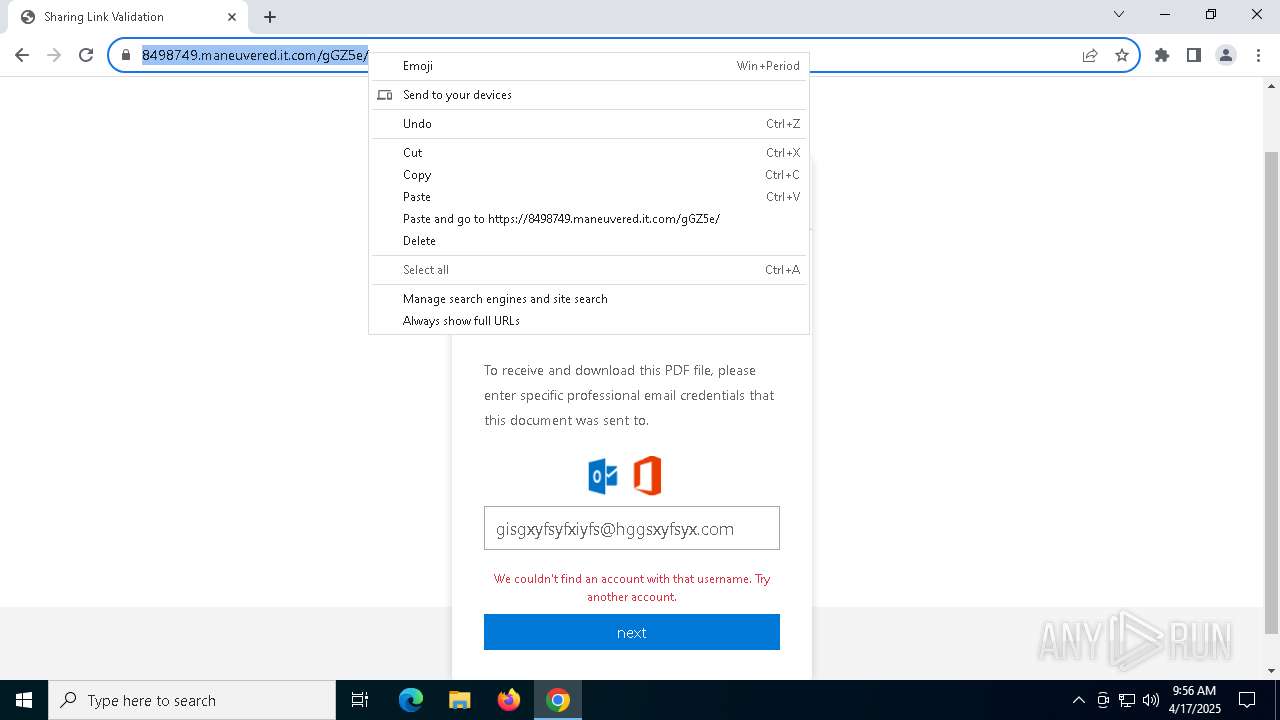Open File Explorer from the taskbar
Image resolution: width=1280 pixels, height=720 pixels.
coord(460,700)
